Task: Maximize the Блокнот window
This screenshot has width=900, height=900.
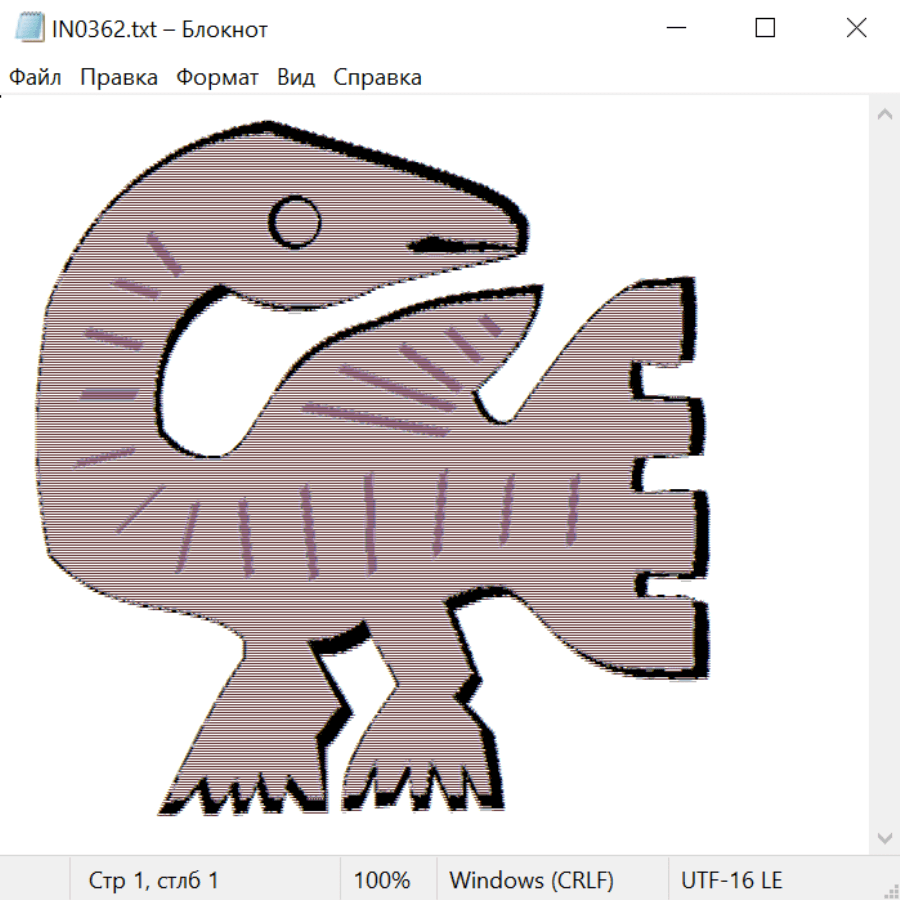Action: click(x=765, y=28)
